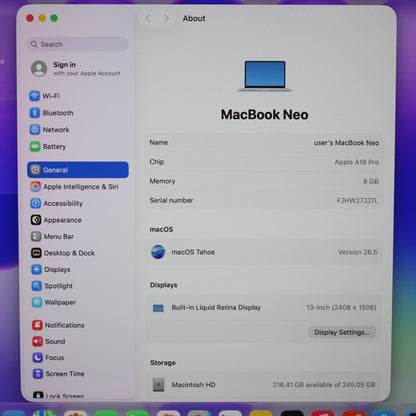416x416 pixels.
Task: Select the Network globe icon
Action: point(35,129)
